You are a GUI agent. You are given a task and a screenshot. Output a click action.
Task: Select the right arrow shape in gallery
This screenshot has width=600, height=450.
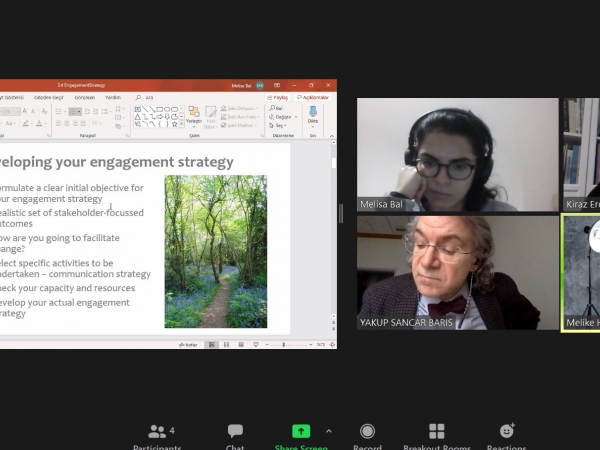(160, 117)
